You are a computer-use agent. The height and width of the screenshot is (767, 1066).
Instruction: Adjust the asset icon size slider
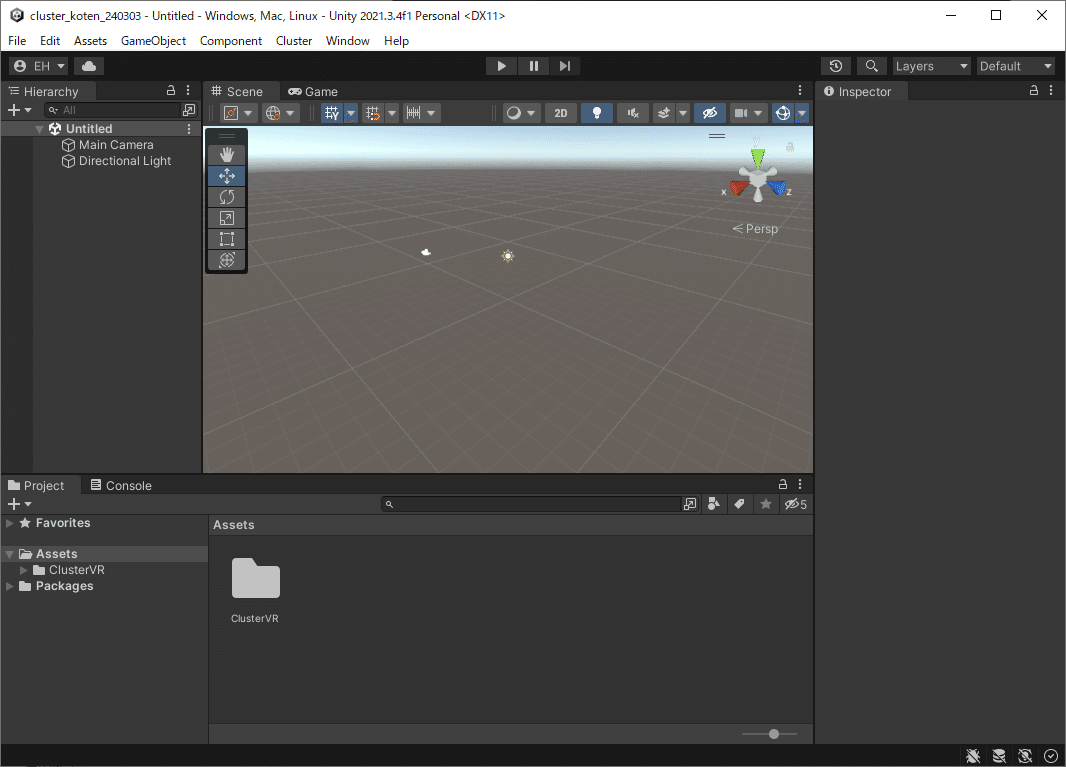coord(773,734)
